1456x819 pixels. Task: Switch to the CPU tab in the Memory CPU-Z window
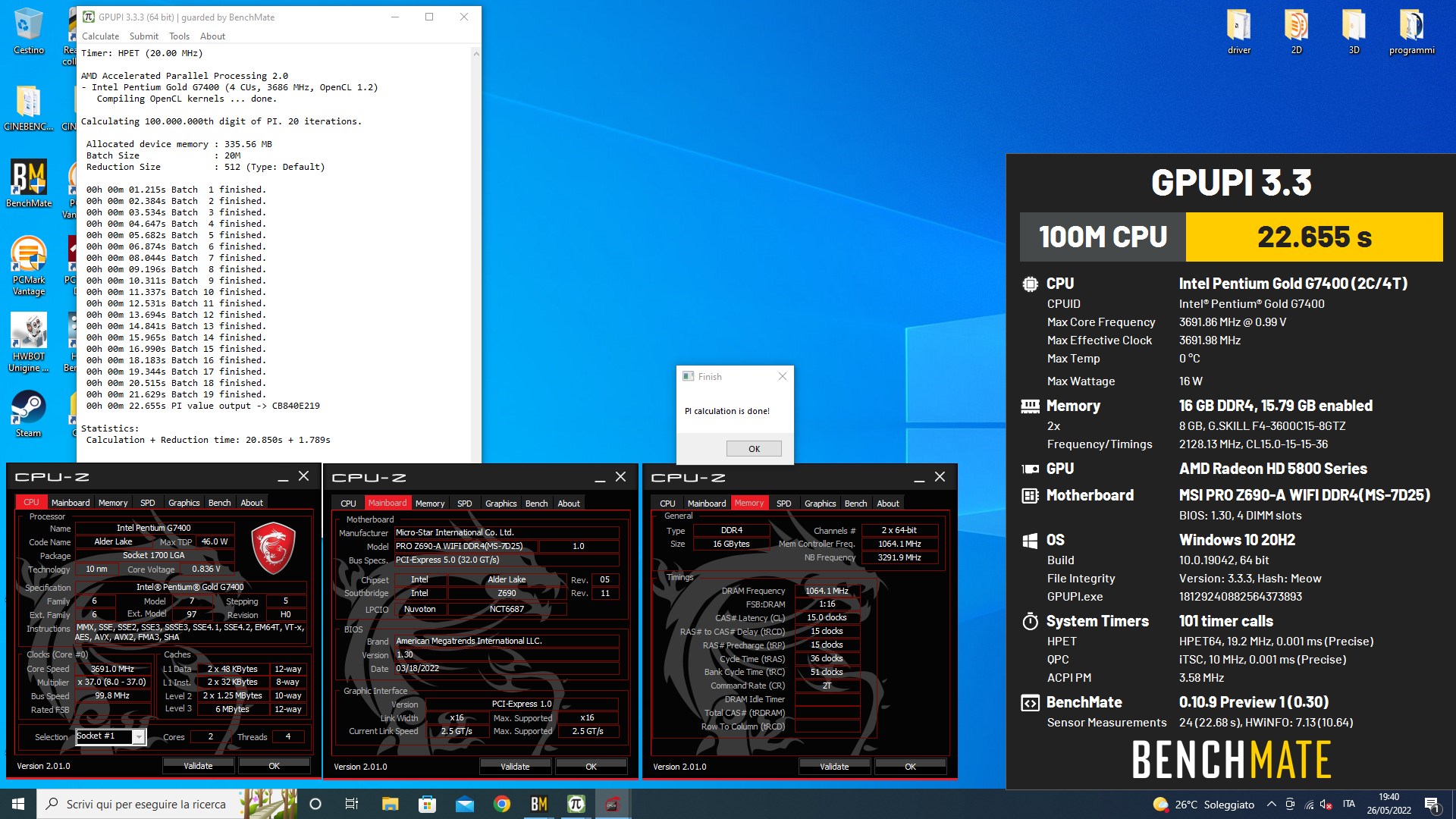point(667,504)
